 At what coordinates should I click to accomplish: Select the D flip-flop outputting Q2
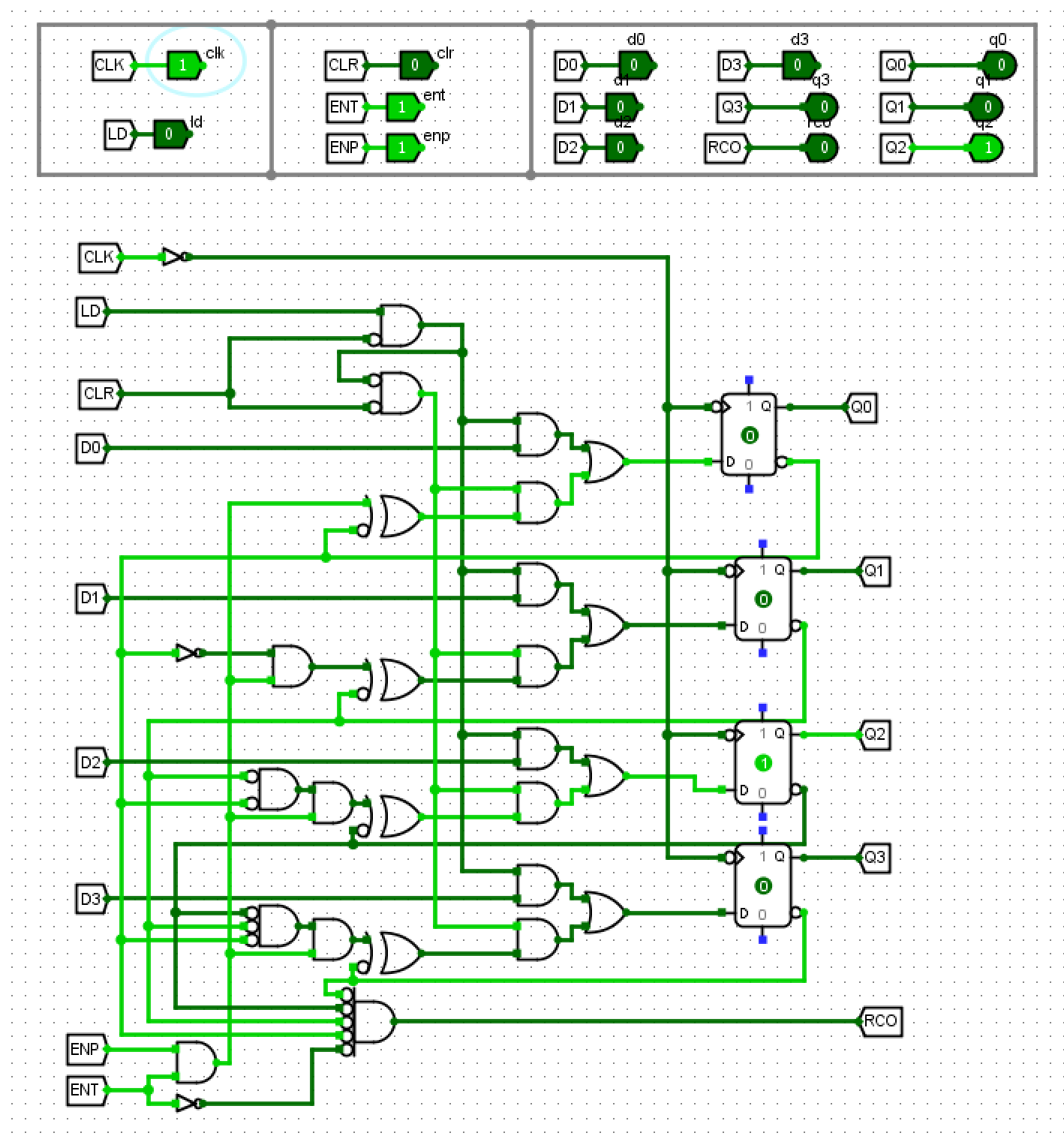763,762
